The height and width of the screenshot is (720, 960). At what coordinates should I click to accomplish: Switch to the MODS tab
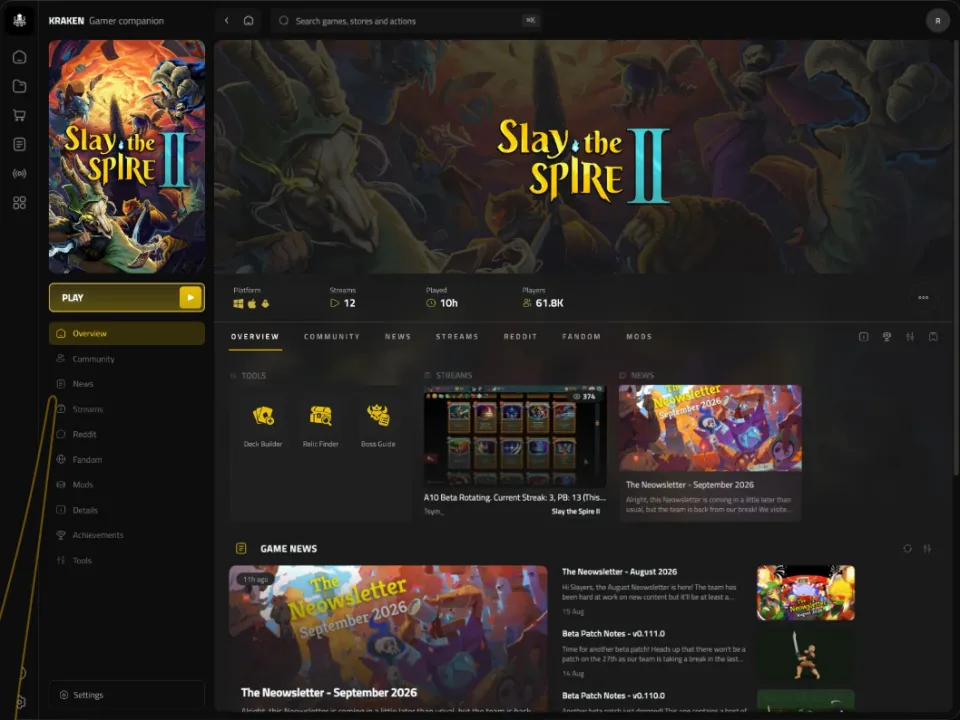(639, 337)
